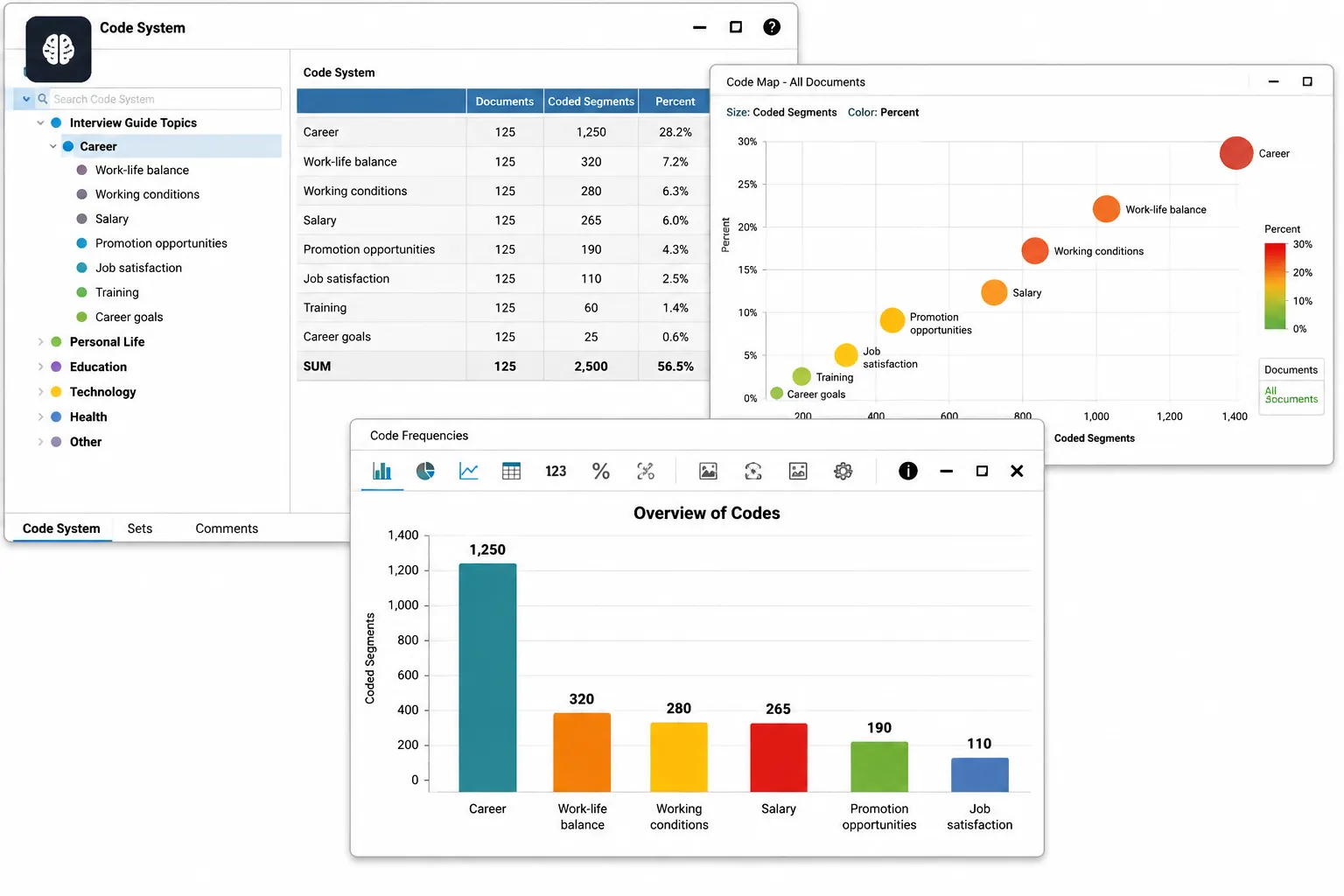
Task: Click the picture icon left of the gear
Action: (798, 471)
